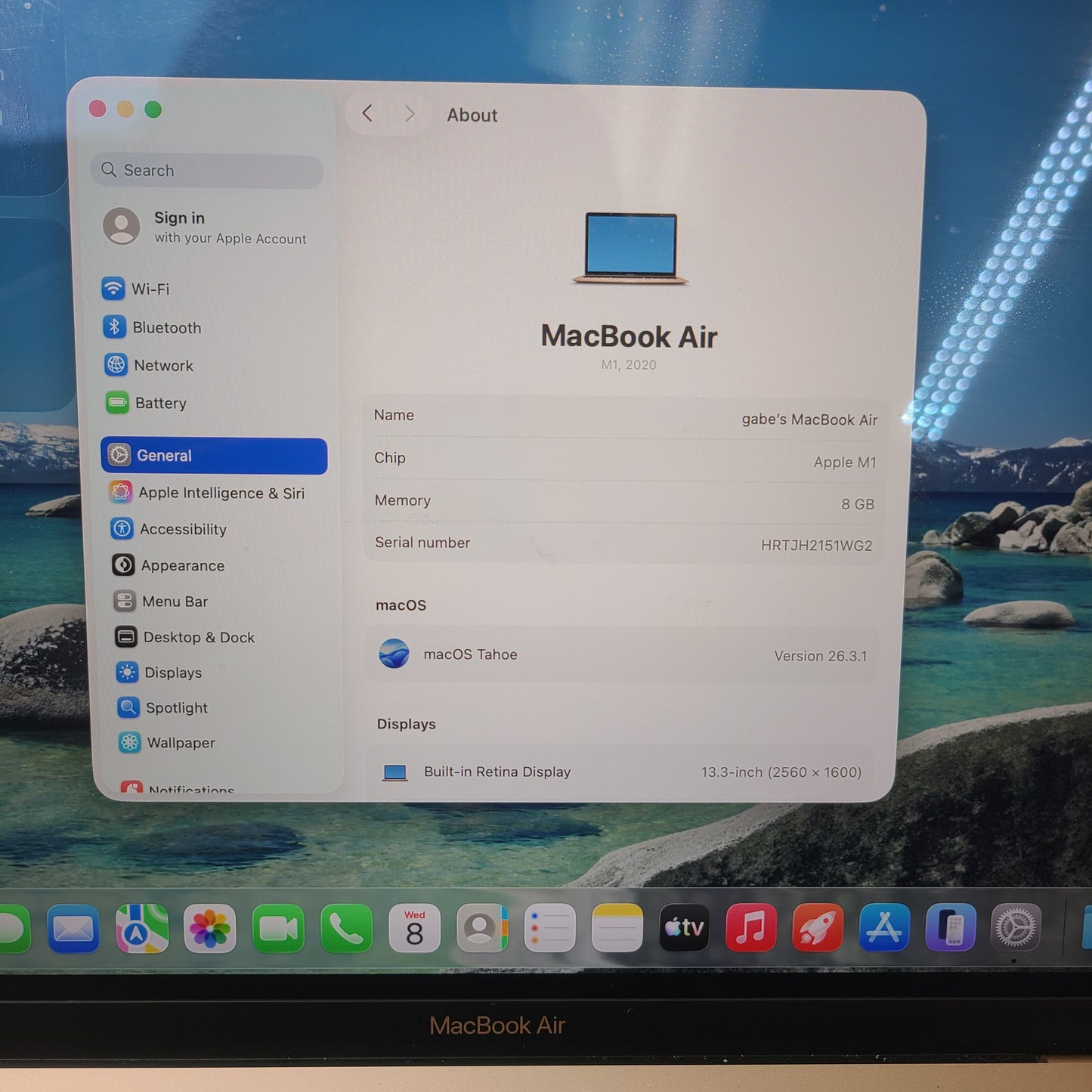Image resolution: width=1092 pixels, height=1092 pixels.
Task: Open Reminders from the Dock
Action: click(x=549, y=928)
